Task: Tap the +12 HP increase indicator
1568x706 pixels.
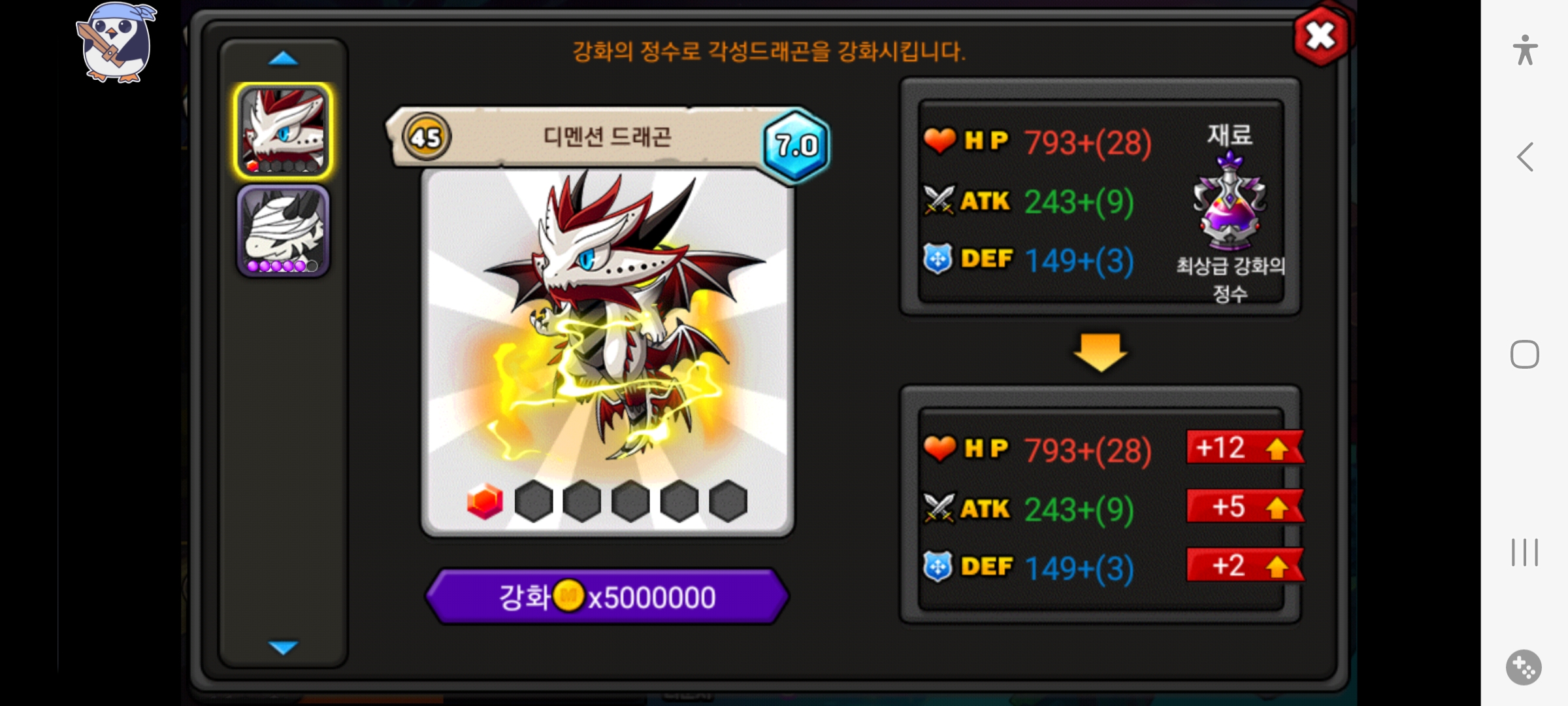Action: click(1244, 448)
